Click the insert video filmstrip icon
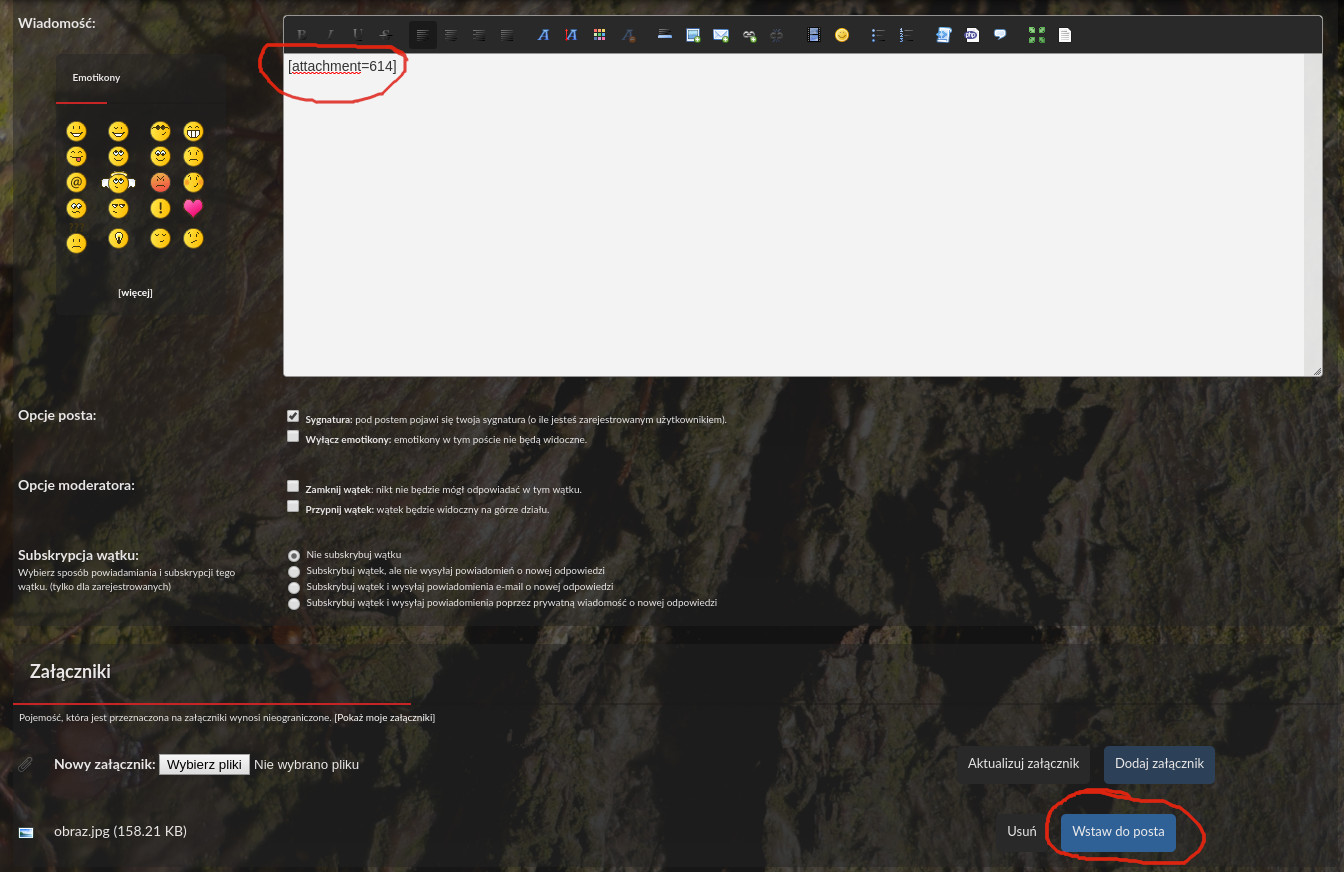 click(814, 35)
